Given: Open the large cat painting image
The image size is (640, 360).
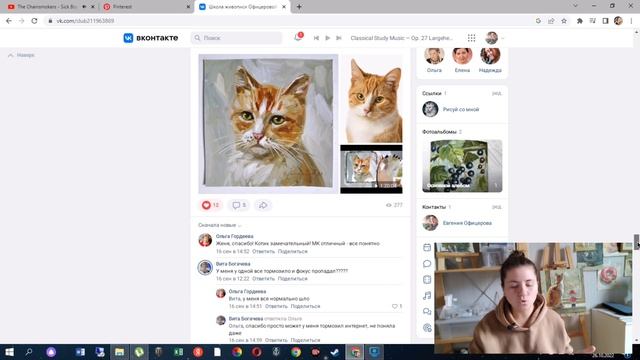Looking at the screenshot, I should (x=268, y=124).
